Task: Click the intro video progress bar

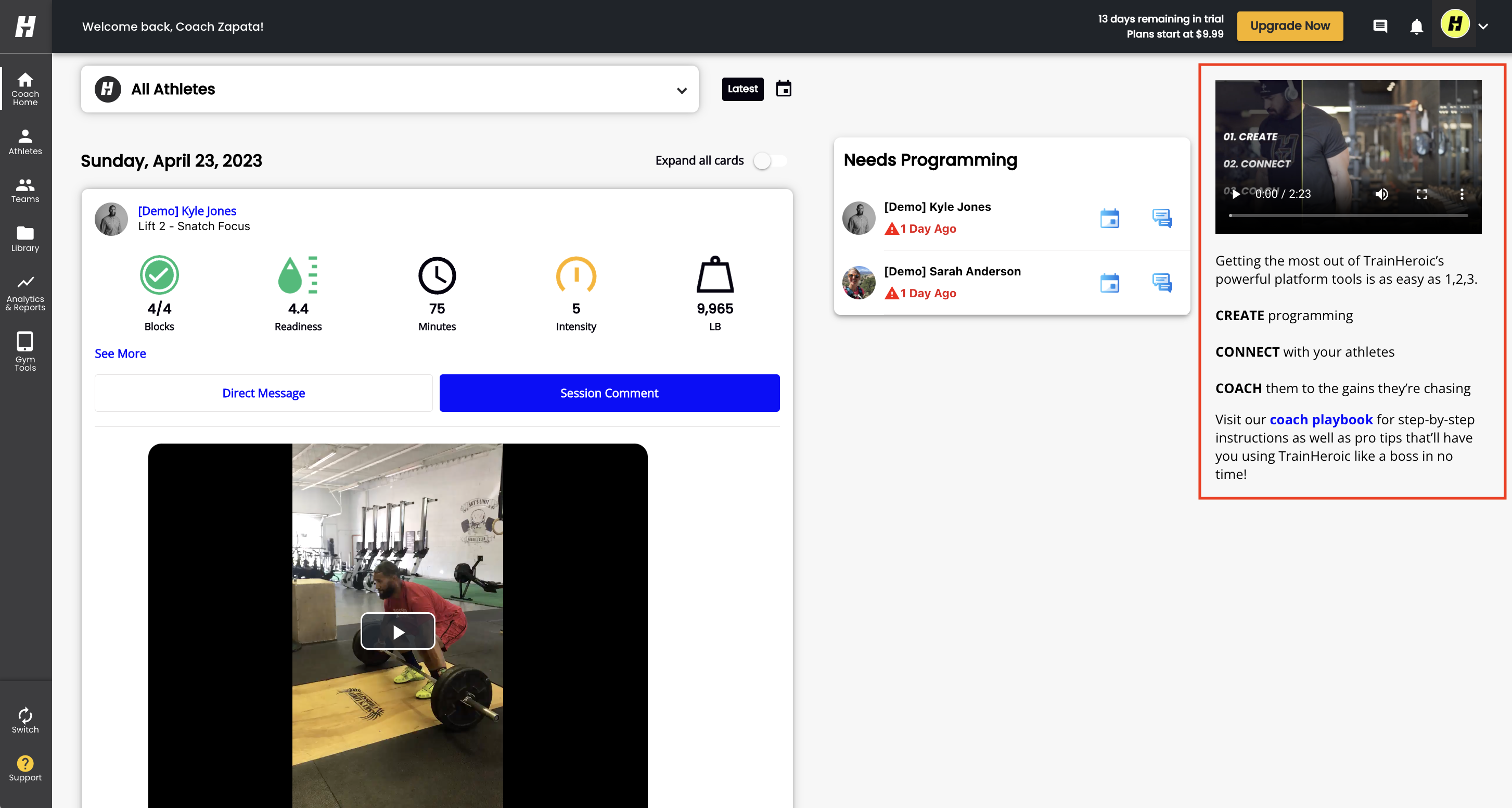Action: point(1348,216)
